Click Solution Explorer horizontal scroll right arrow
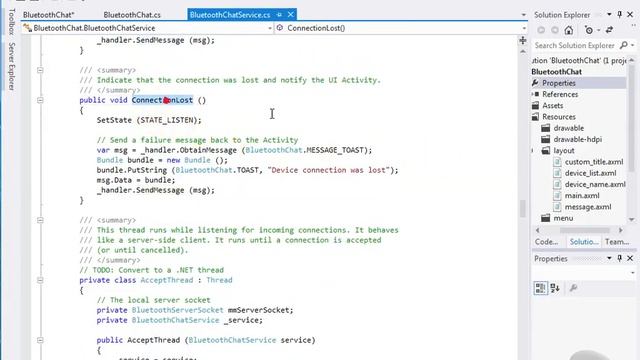 tap(620, 230)
